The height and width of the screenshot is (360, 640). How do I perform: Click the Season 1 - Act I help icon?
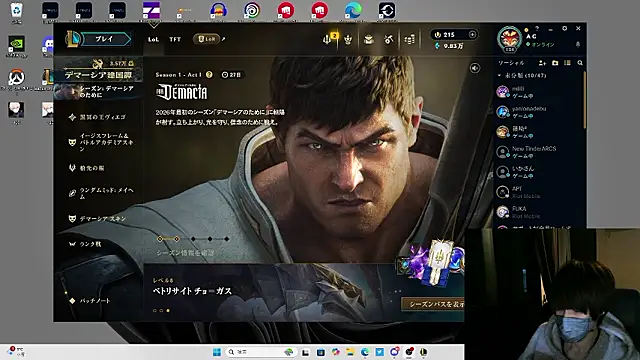(x=209, y=75)
